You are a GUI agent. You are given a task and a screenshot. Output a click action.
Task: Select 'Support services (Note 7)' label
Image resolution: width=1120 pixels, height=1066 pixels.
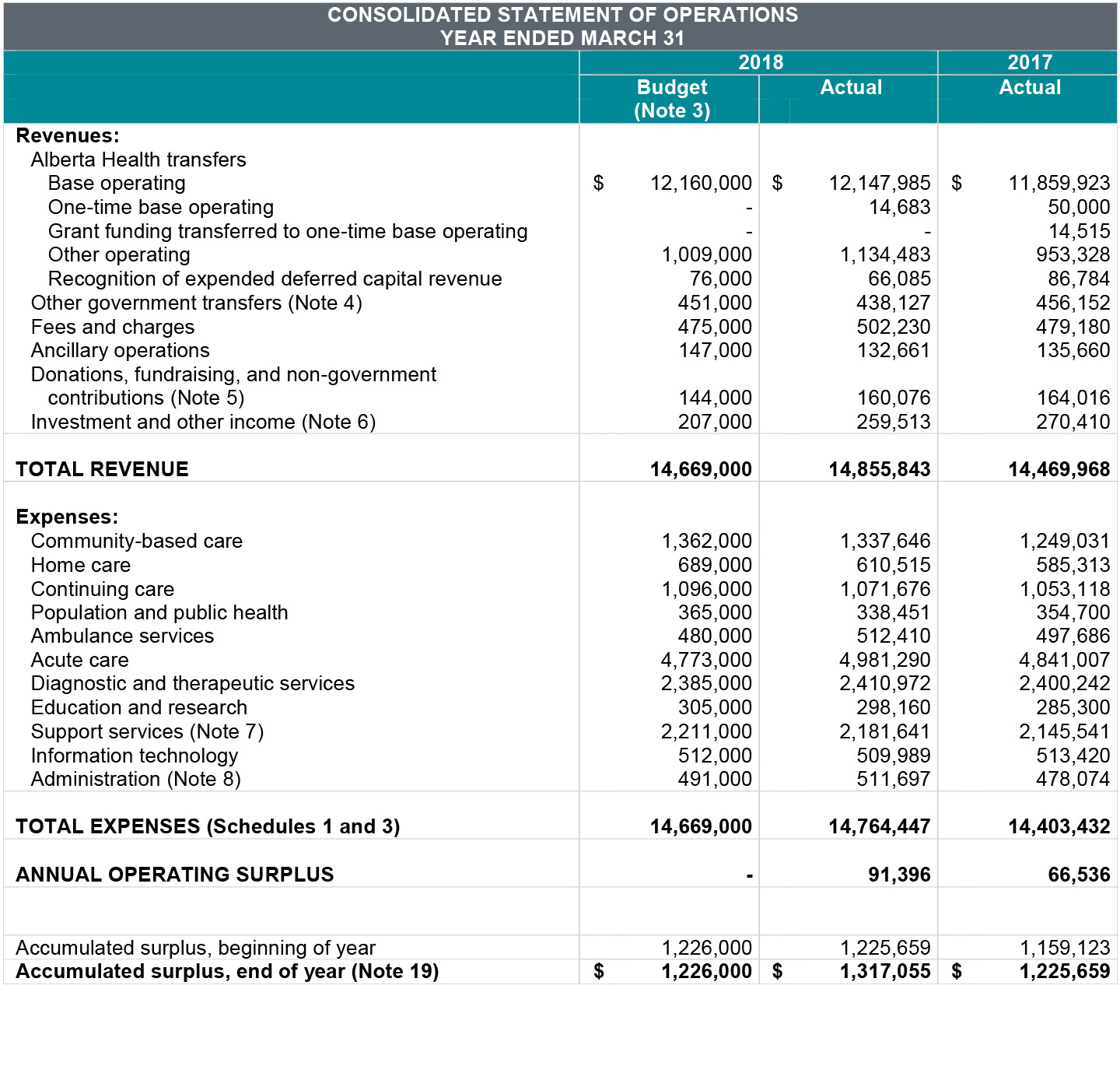tap(148, 732)
